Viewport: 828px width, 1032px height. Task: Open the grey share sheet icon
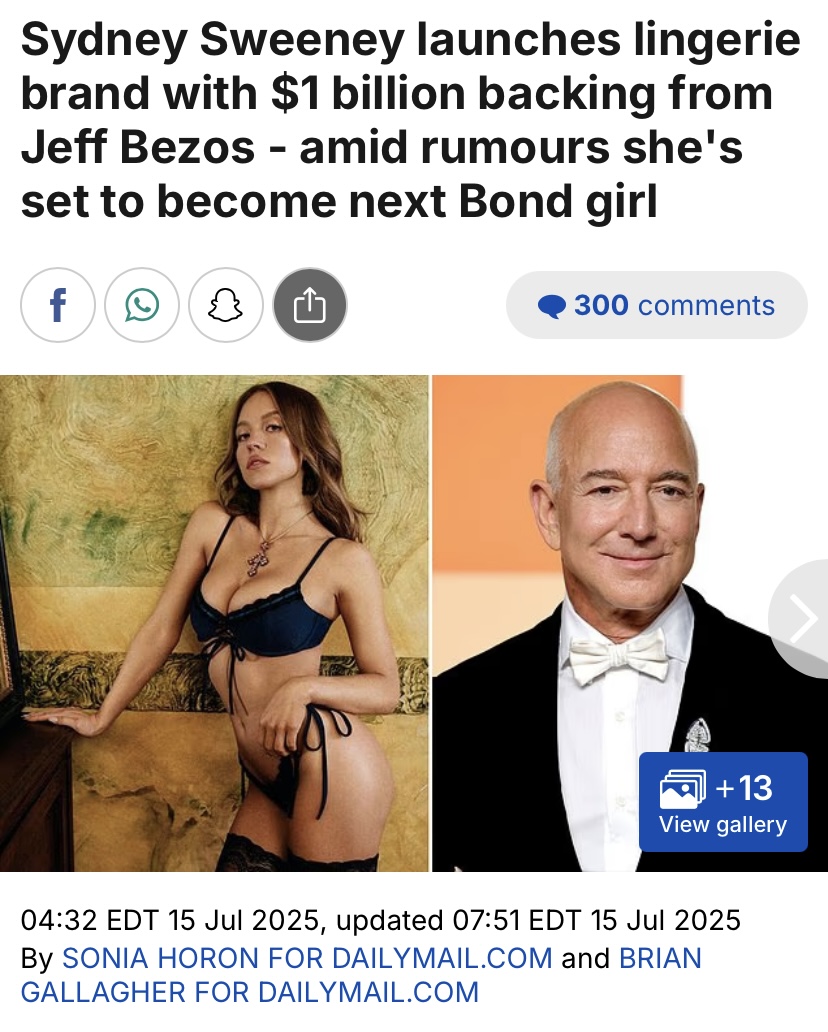(x=310, y=305)
